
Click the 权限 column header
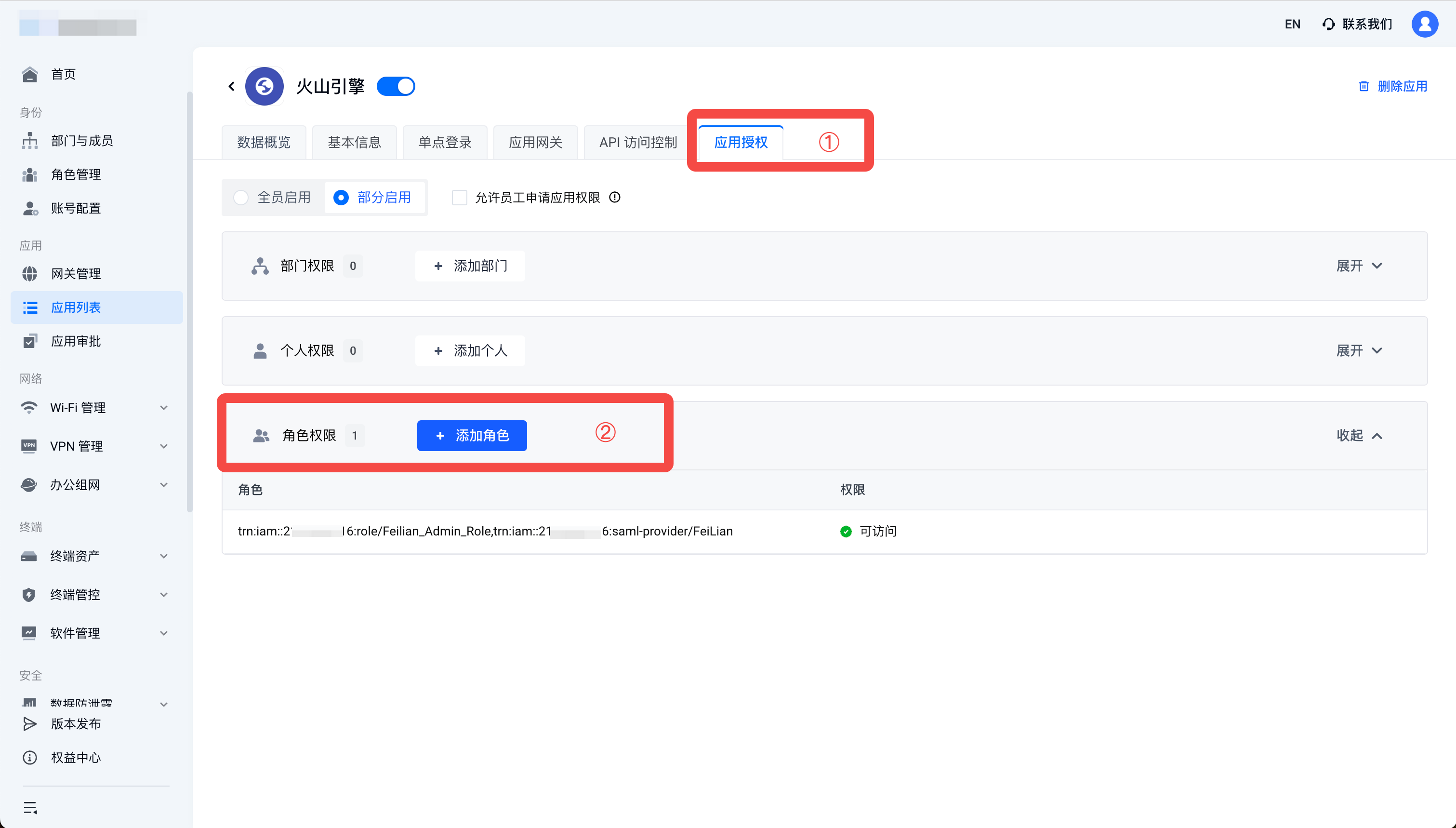(852, 490)
